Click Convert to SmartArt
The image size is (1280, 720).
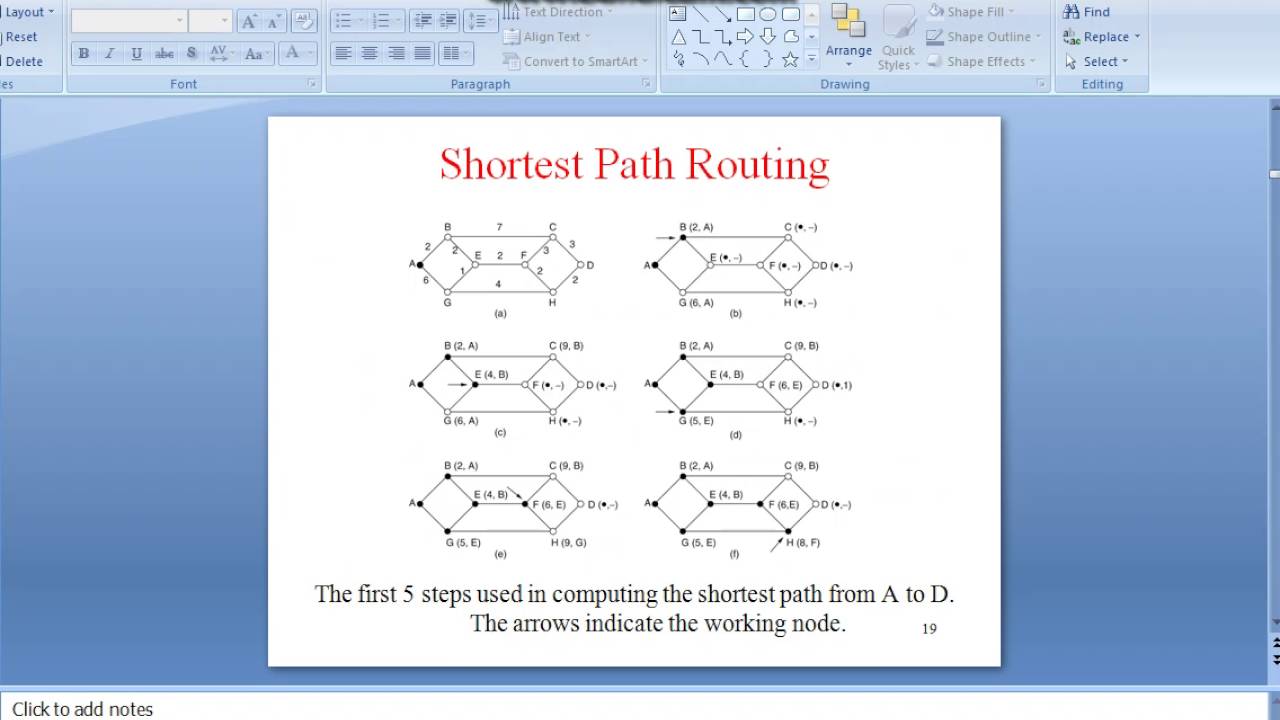tap(575, 61)
